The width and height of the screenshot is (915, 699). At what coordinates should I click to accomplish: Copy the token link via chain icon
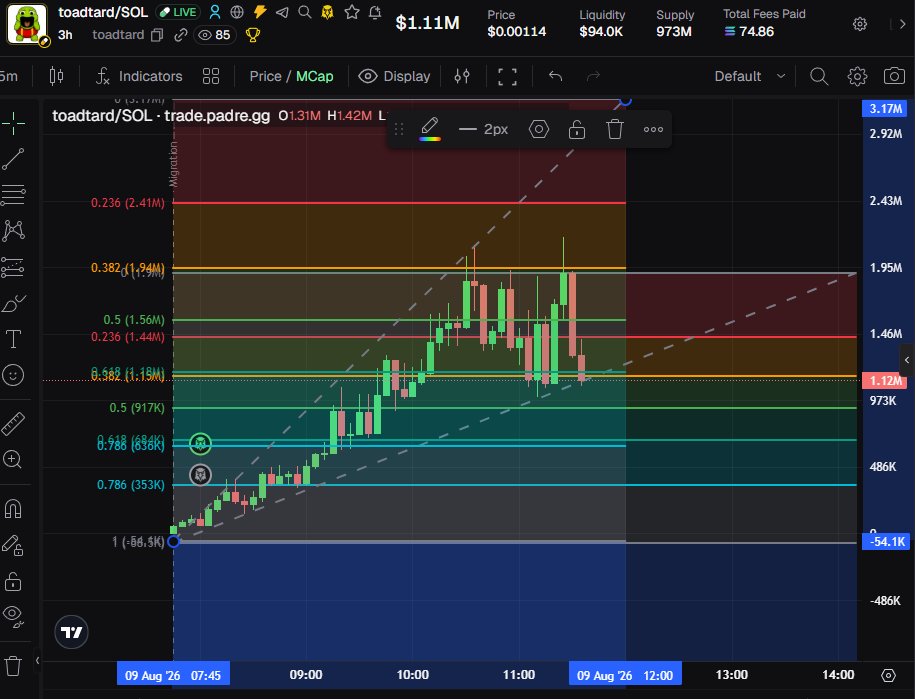(x=180, y=35)
